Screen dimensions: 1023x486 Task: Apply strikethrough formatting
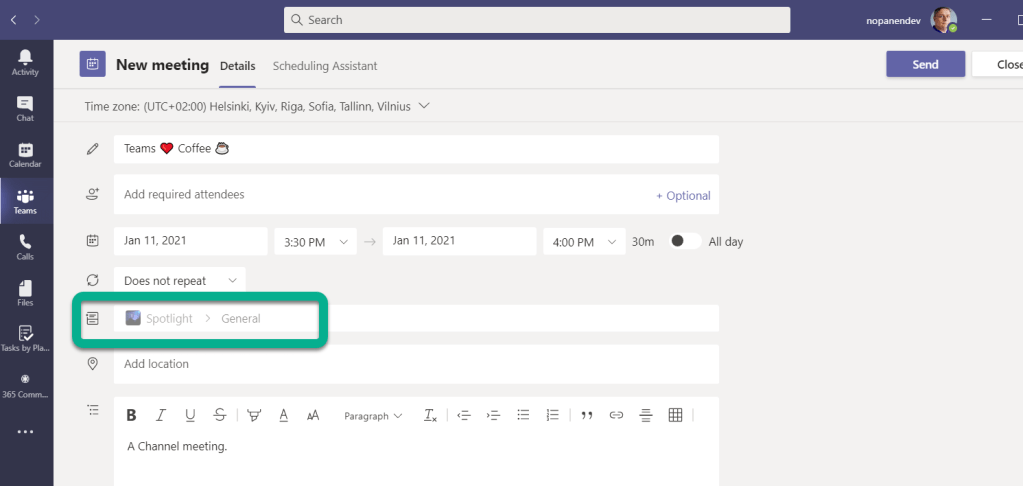pos(219,415)
